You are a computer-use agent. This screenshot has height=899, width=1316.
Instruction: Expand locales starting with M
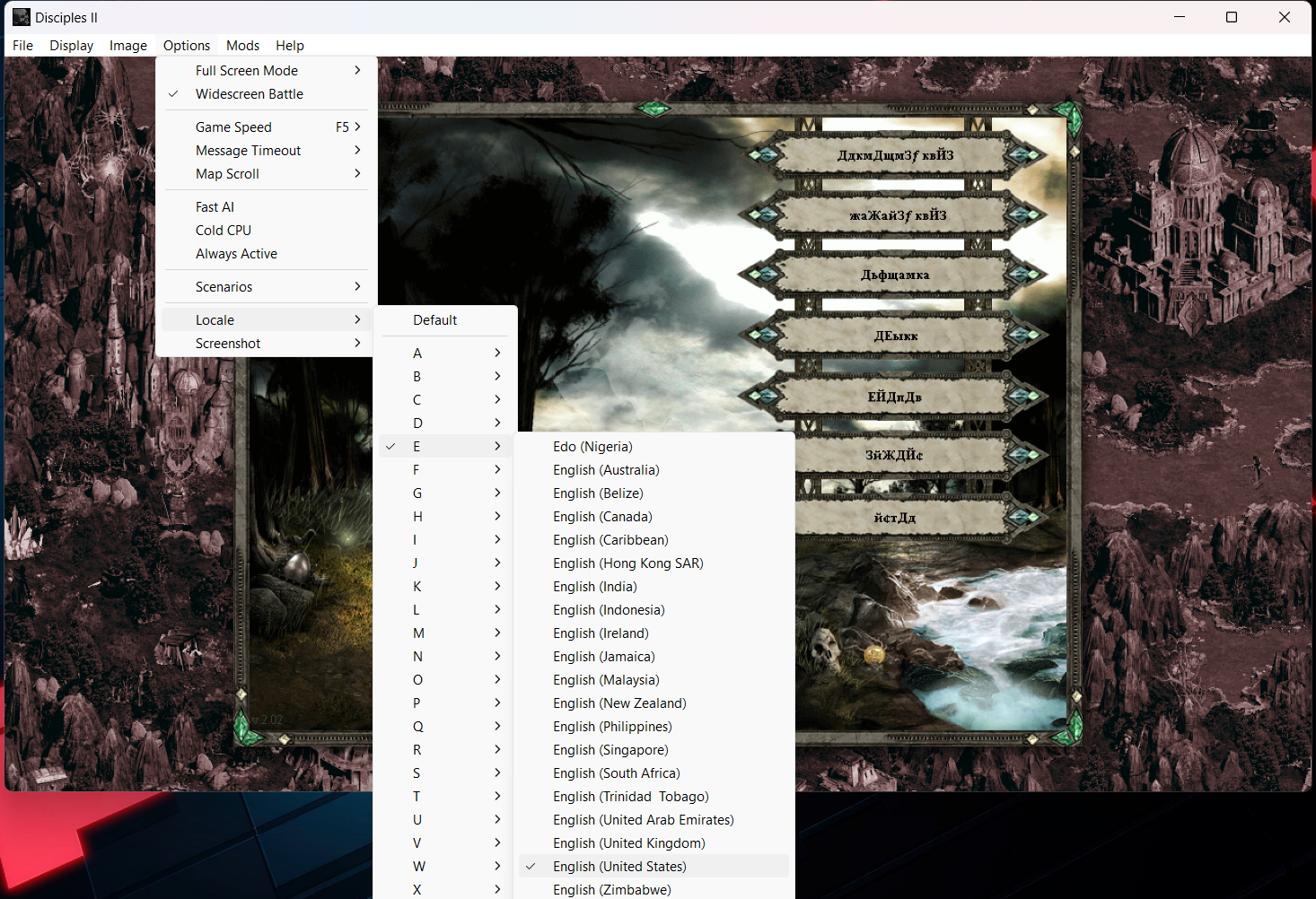(445, 633)
